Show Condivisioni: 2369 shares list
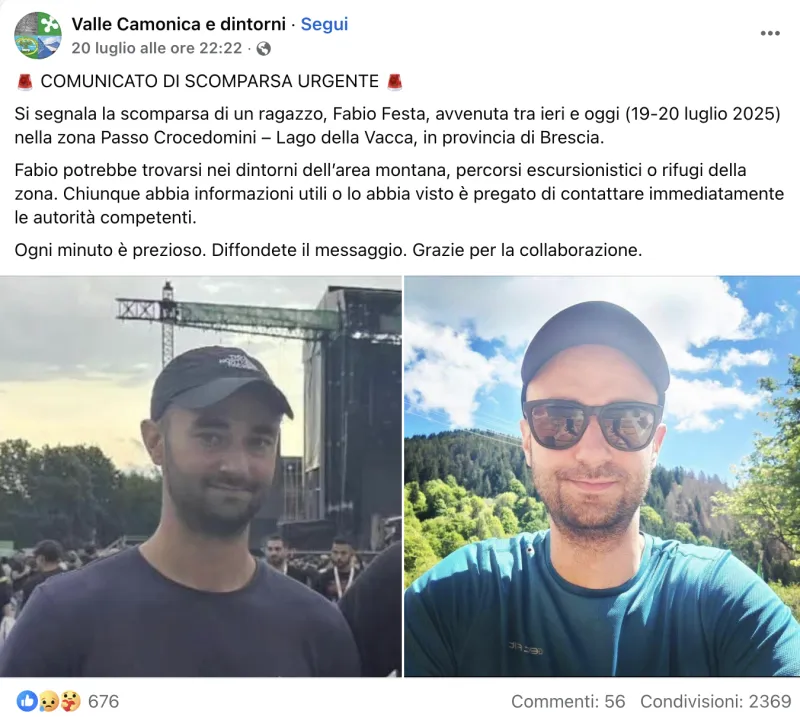The height and width of the screenshot is (717, 800). (x=715, y=701)
